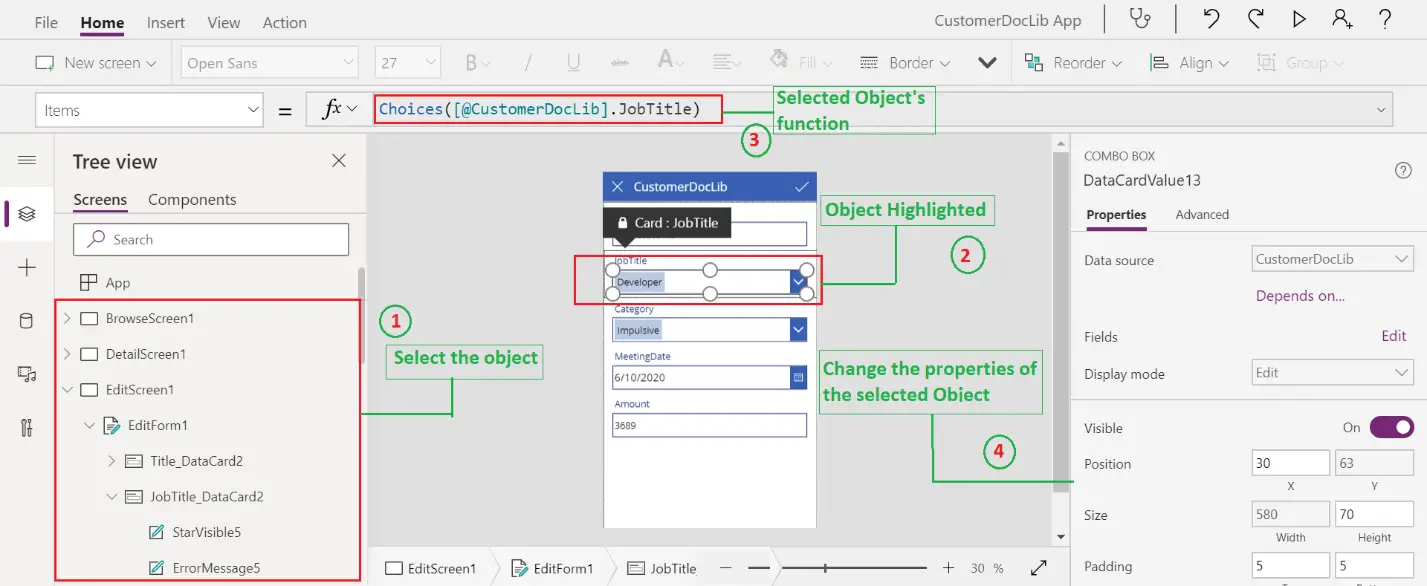The image size is (1427, 586).
Task: Zoom in with the plus button
Action: pyautogui.click(x=948, y=568)
